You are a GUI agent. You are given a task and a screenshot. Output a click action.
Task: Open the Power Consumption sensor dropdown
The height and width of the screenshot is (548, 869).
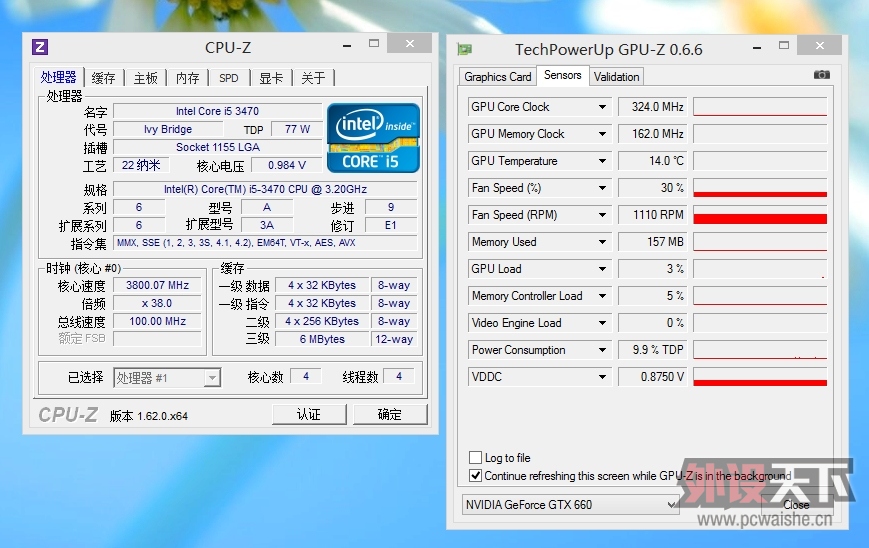pos(602,350)
